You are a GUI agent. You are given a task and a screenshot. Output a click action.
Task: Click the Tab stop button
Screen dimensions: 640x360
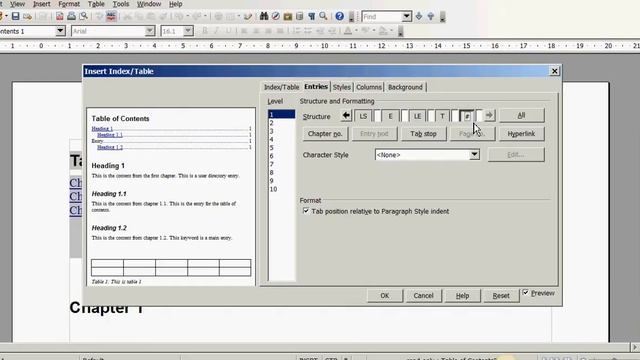[423, 133]
